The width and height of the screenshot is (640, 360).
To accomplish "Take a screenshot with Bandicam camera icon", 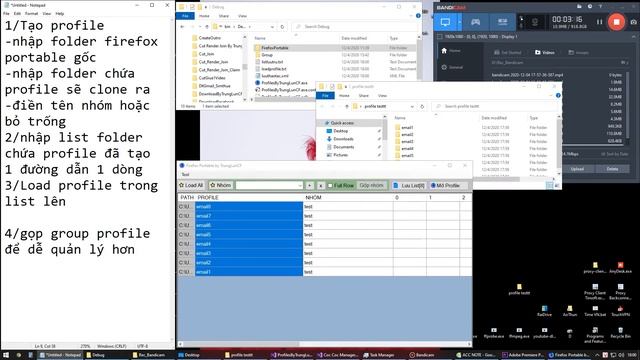I will click(633, 22).
